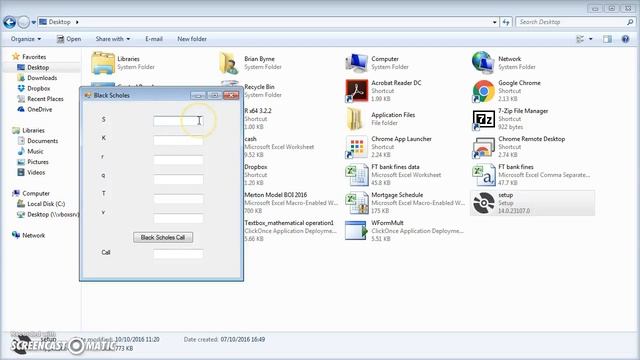Select the 7-Zip File Manager icon

pos(483,119)
